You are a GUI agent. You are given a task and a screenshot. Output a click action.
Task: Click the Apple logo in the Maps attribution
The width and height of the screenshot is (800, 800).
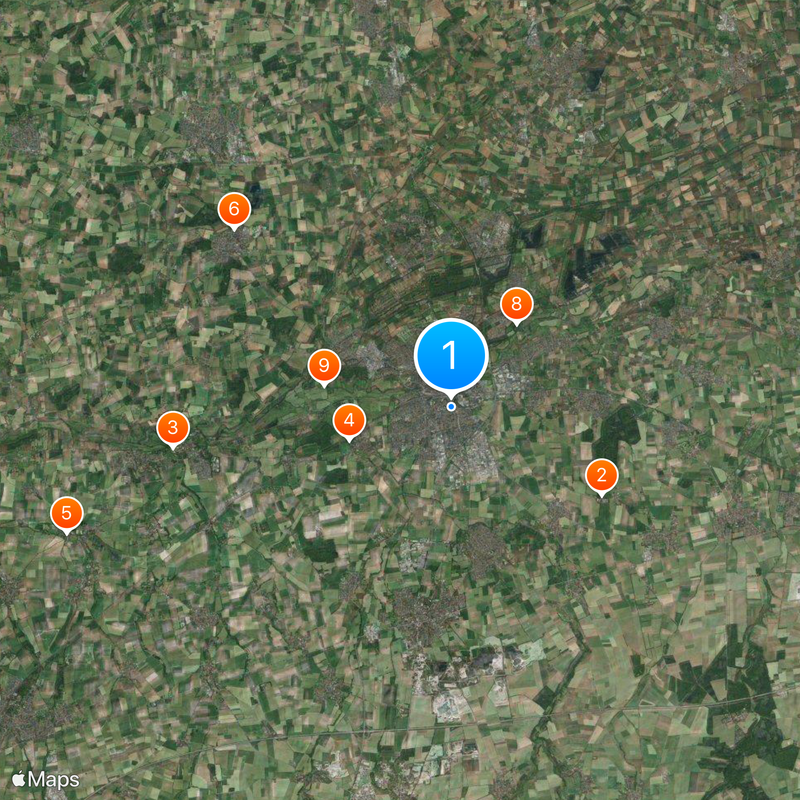18,779
